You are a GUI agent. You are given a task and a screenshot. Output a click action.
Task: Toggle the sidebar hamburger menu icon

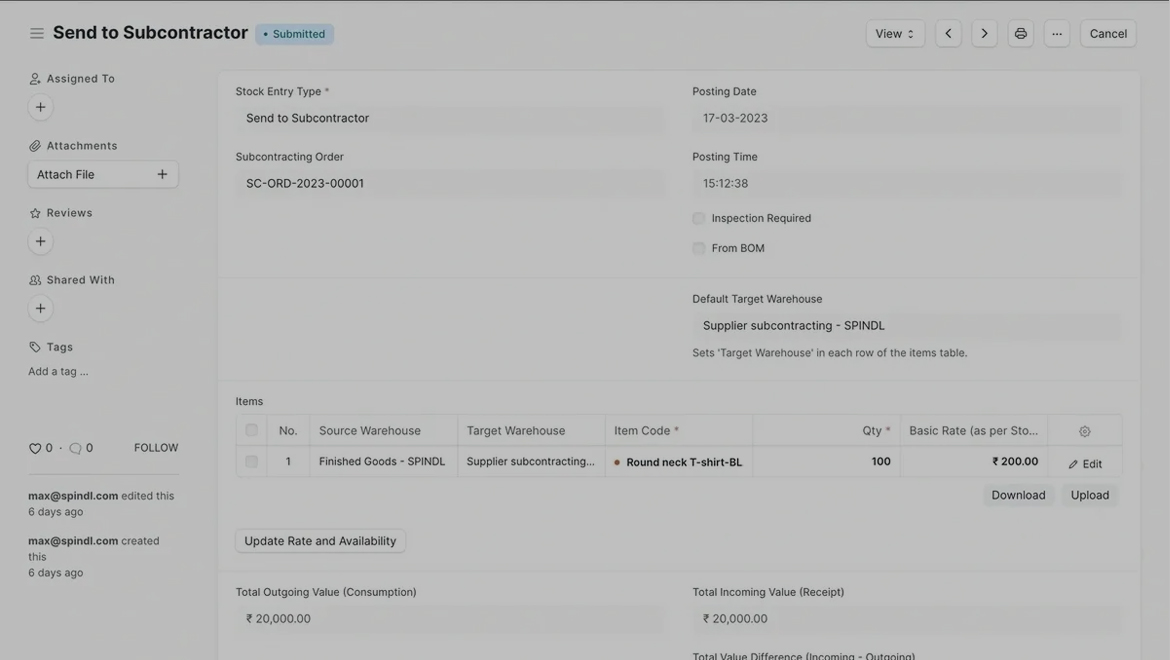37,33
